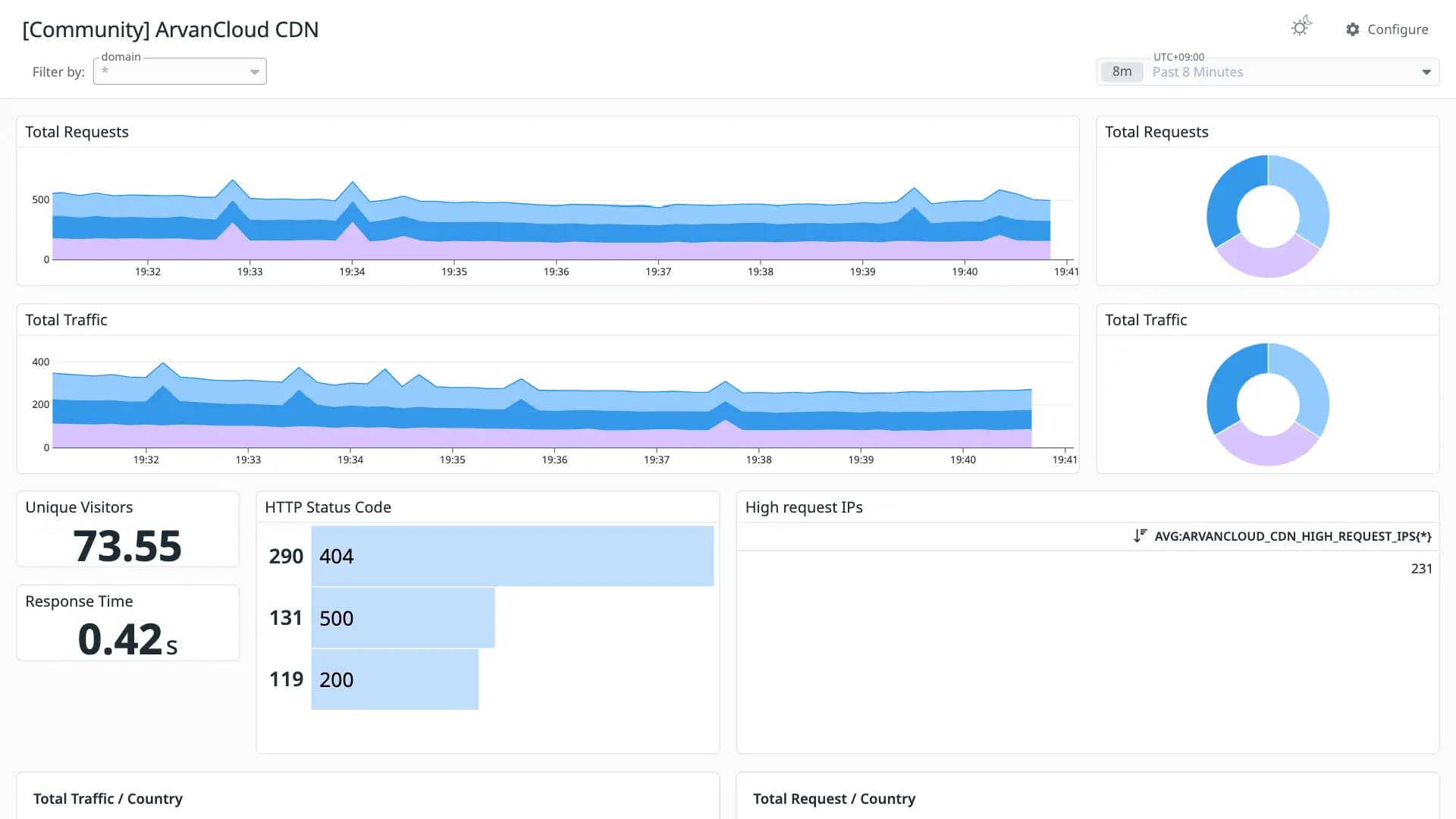Select the 500 status code bar
Viewport: 1456px width, 819px height.
(x=403, y=618)
